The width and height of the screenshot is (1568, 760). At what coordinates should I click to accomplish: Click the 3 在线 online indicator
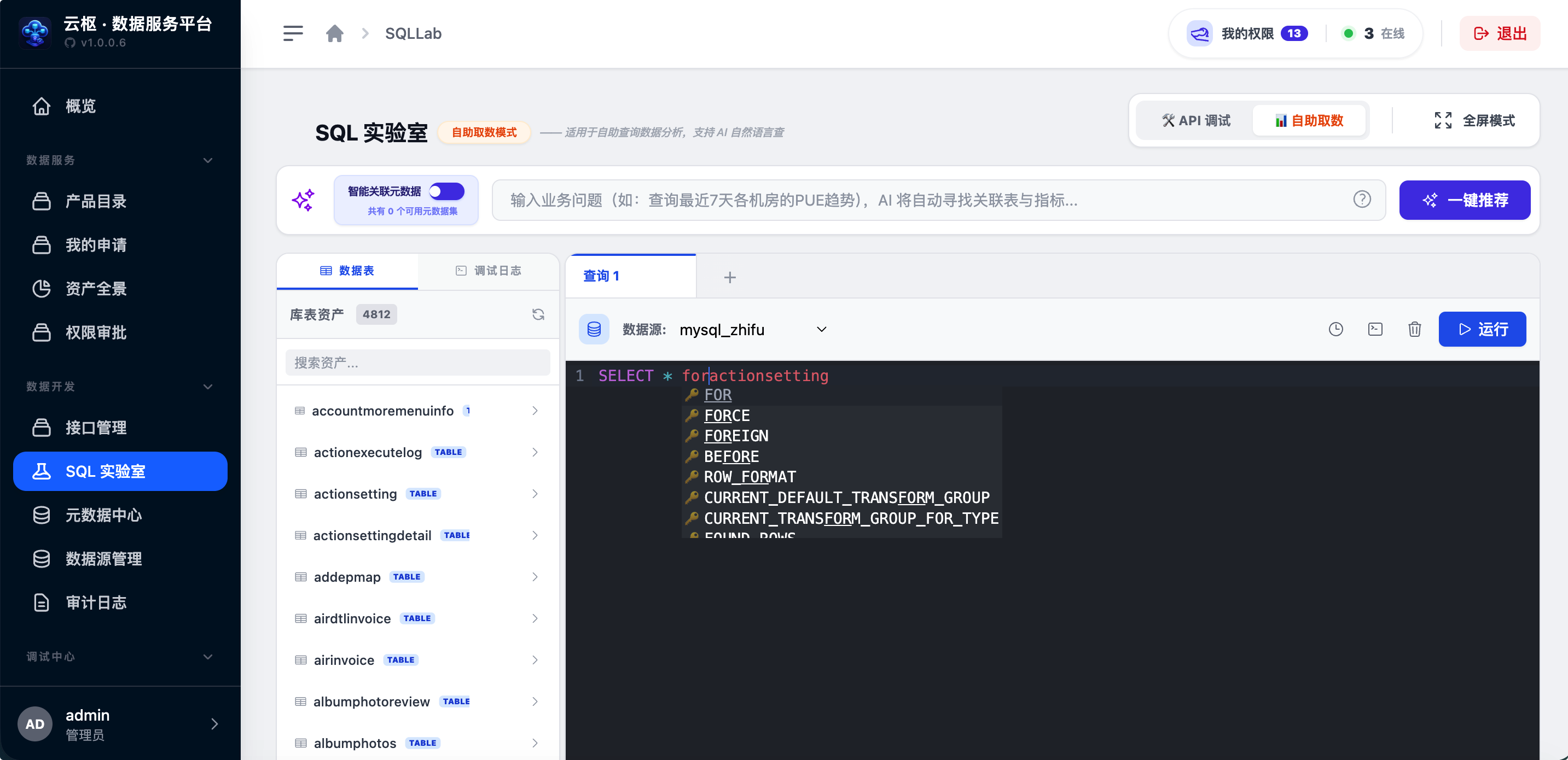(x=1374, y=33)
